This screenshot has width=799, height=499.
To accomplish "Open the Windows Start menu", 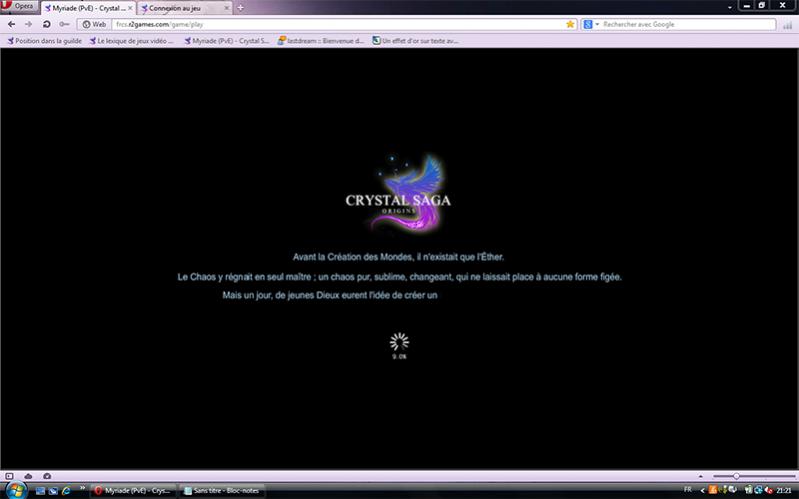I will (16, 490).
